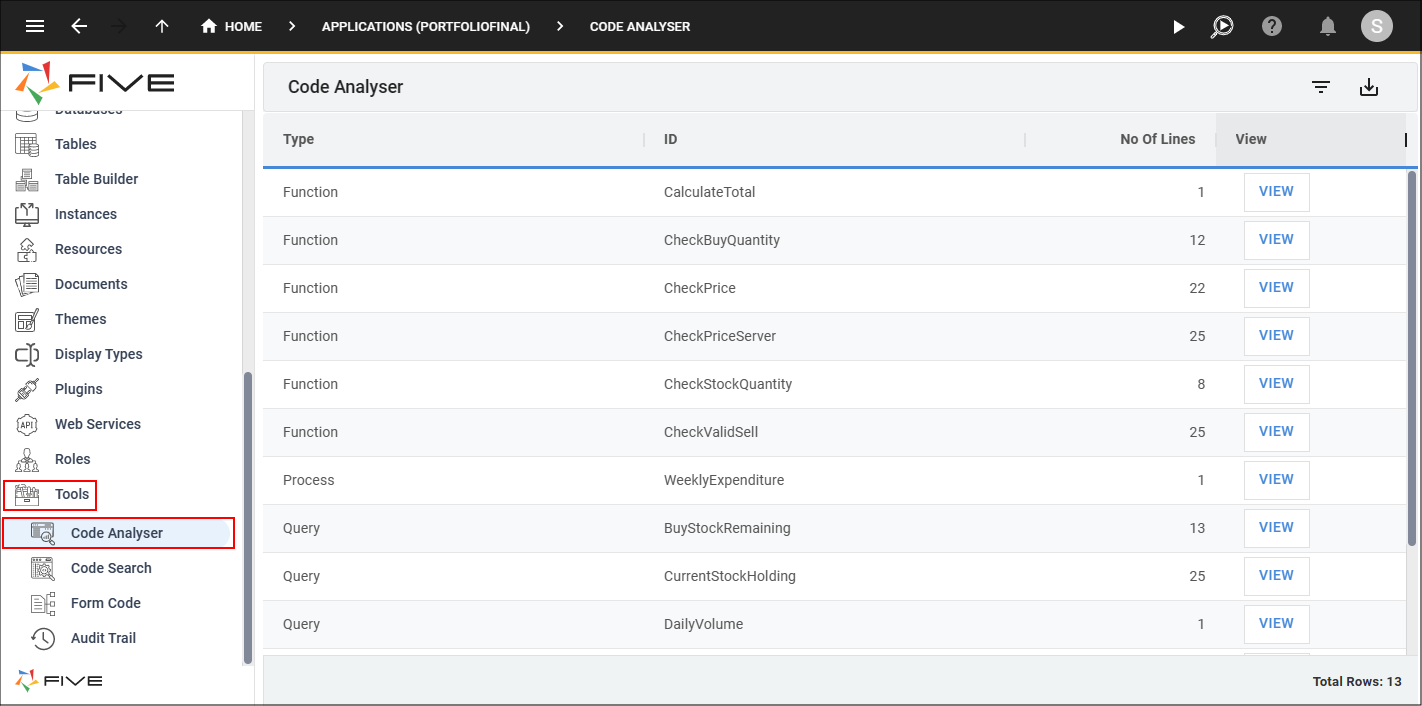Screen dimensions: 1422x706
Task: Click the Five logo at sidebar bottom
Action: click(x=58, y=681)
